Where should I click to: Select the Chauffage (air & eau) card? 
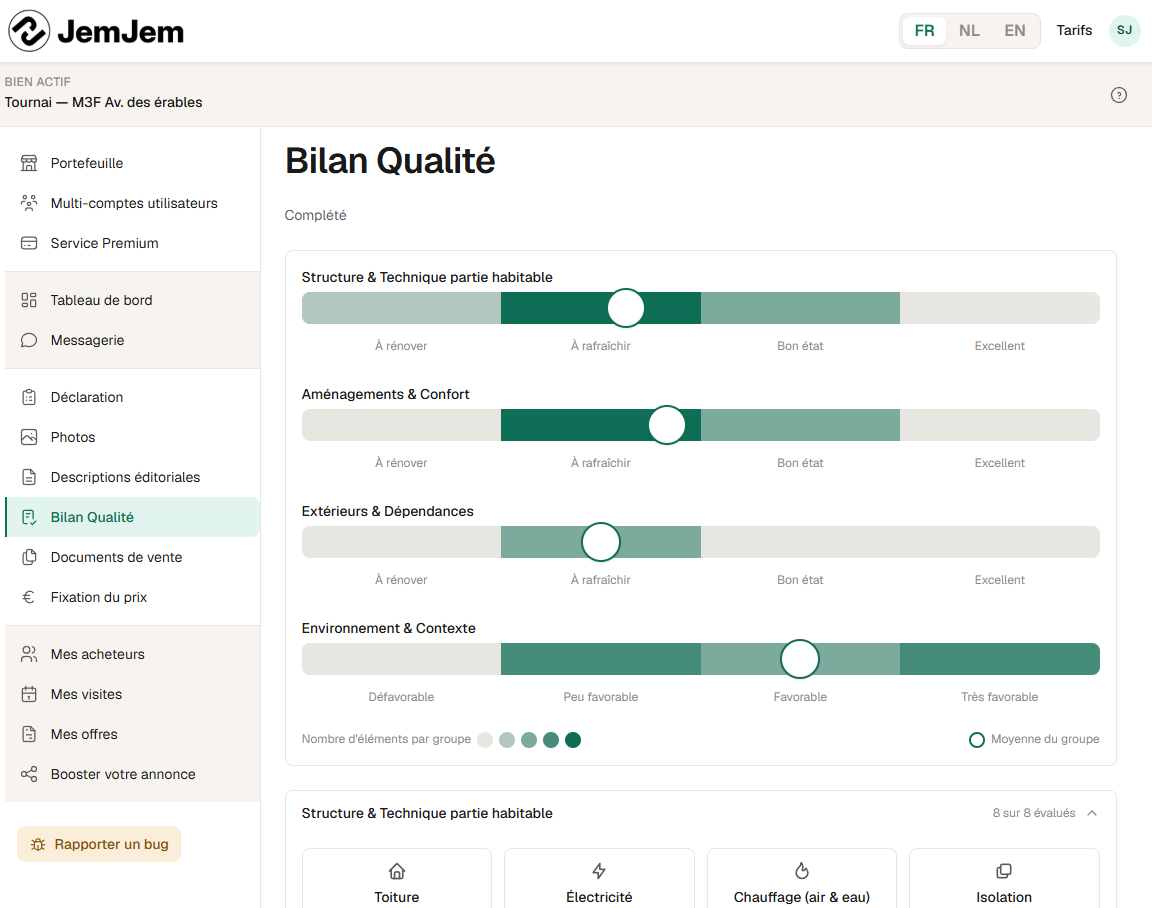tap(802, 879)
